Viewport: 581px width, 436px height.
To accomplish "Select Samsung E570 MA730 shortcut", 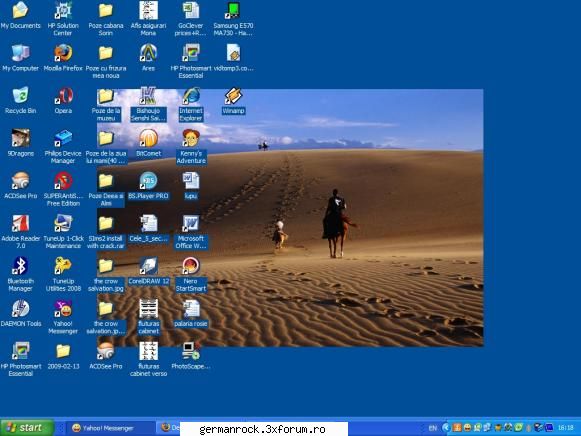I will click(x=233, y=10).
